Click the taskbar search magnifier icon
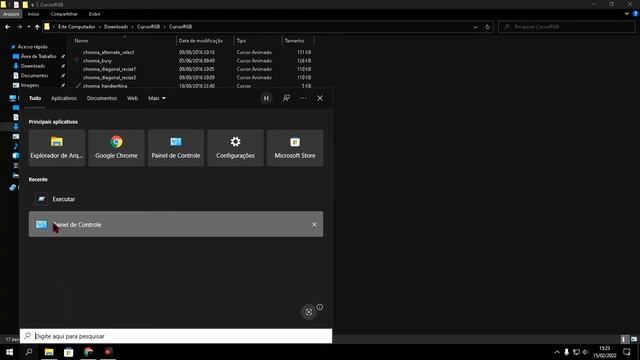This screenshot has width=640, height=360. [29, 352]
